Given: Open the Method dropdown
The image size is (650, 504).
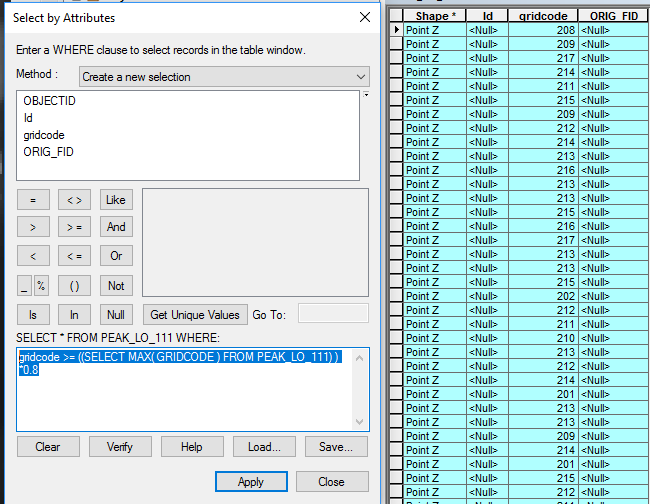Looking at the screenshot, I should (224, 77).
